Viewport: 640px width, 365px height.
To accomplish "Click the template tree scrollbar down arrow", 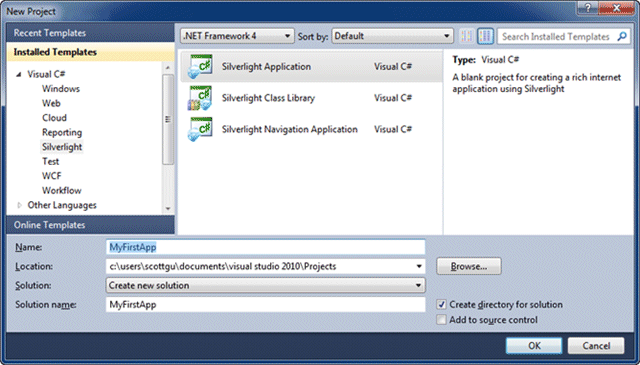I will click(168, 209).
